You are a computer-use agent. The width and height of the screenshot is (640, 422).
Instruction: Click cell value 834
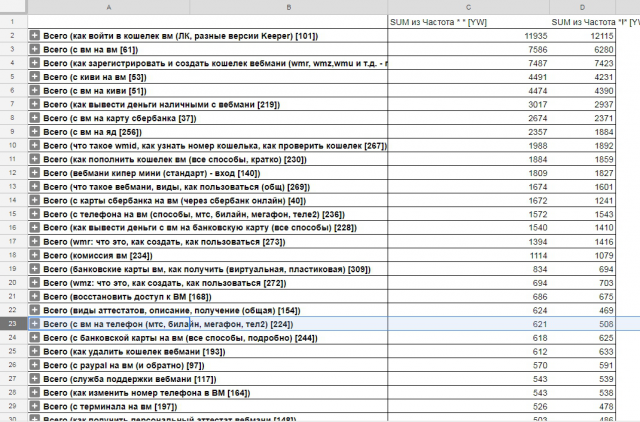(x=540, y=269)
